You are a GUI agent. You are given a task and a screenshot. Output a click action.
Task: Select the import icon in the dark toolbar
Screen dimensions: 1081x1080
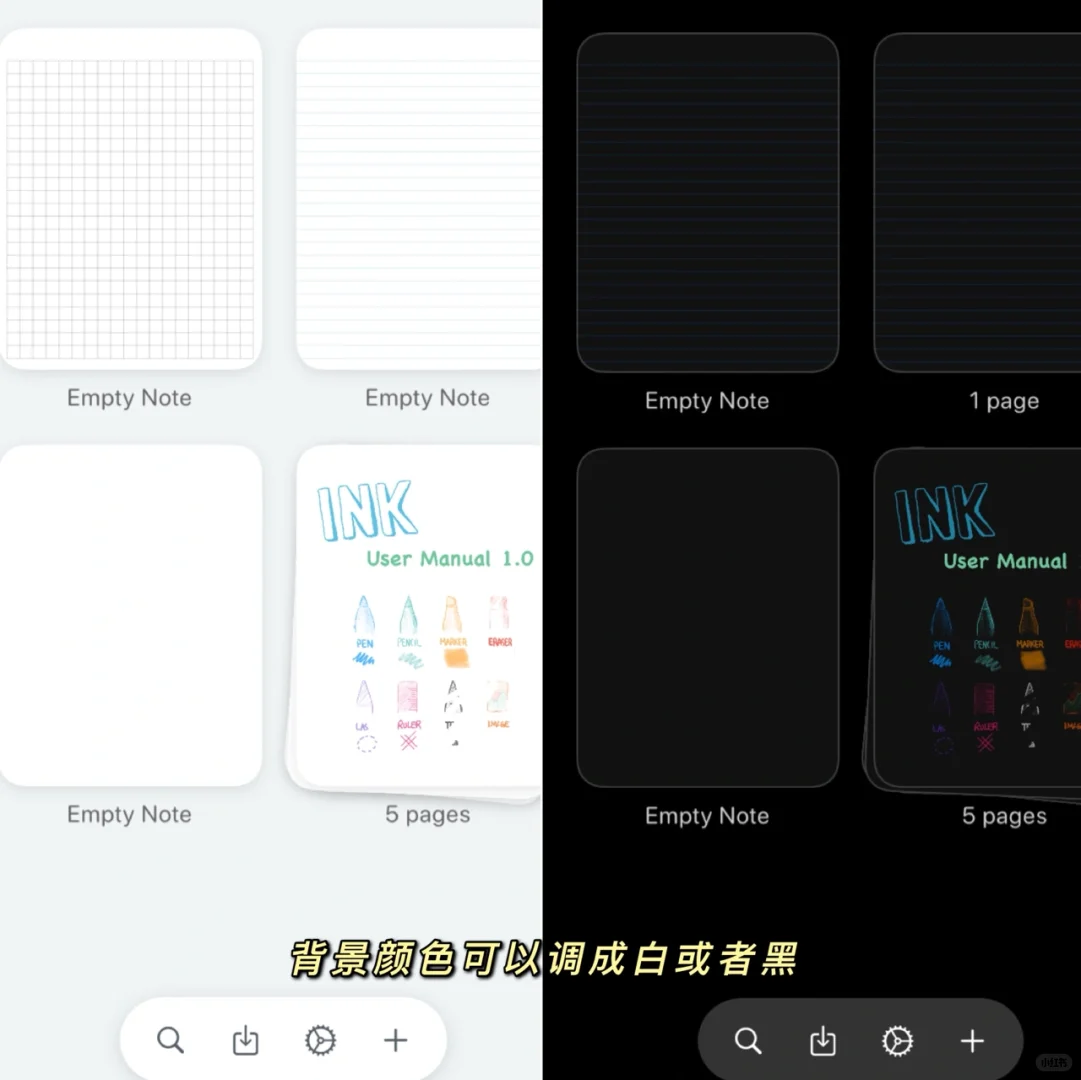click(822, 1041)
